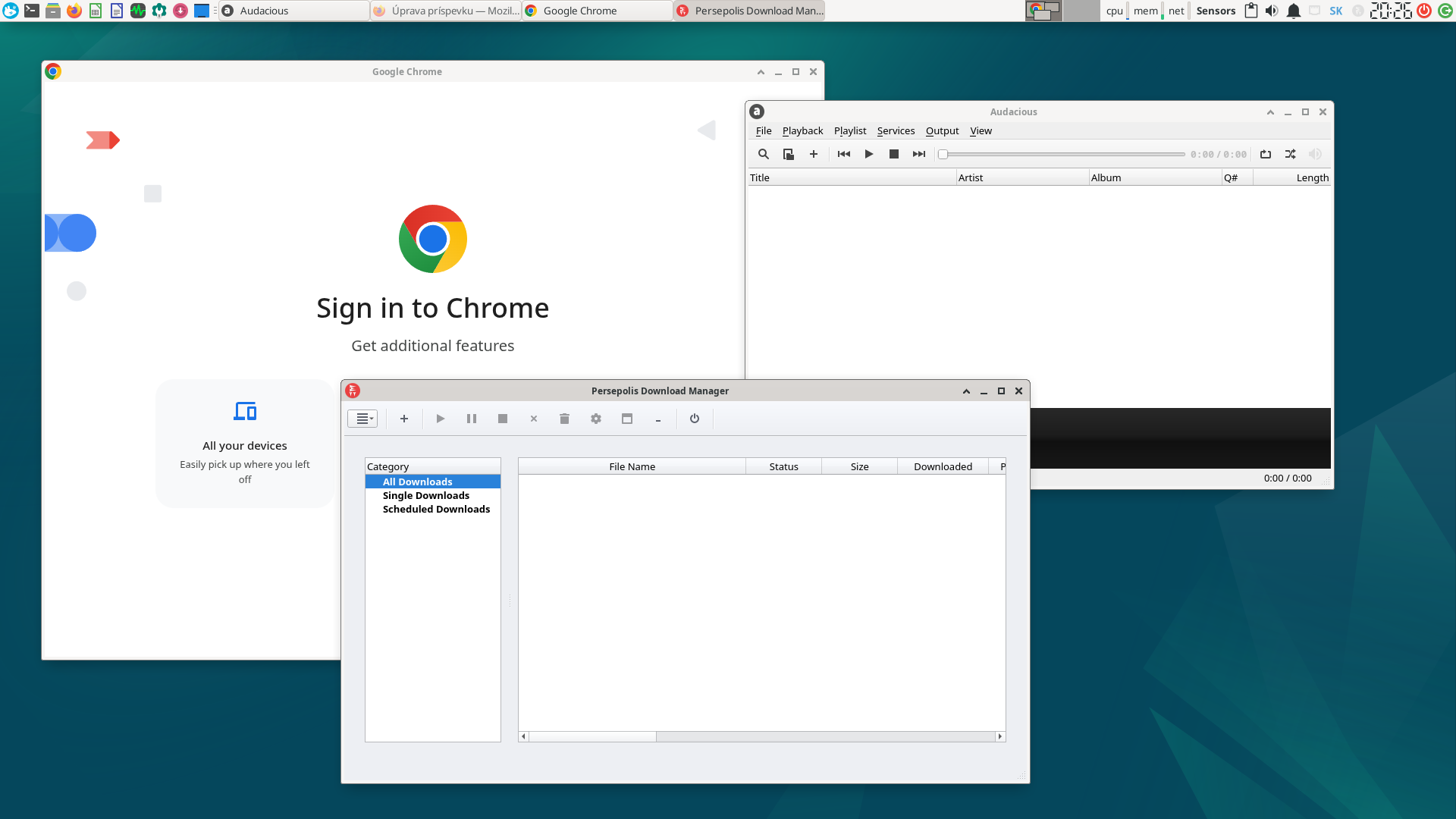Select All Downloads category

(432, 482)
